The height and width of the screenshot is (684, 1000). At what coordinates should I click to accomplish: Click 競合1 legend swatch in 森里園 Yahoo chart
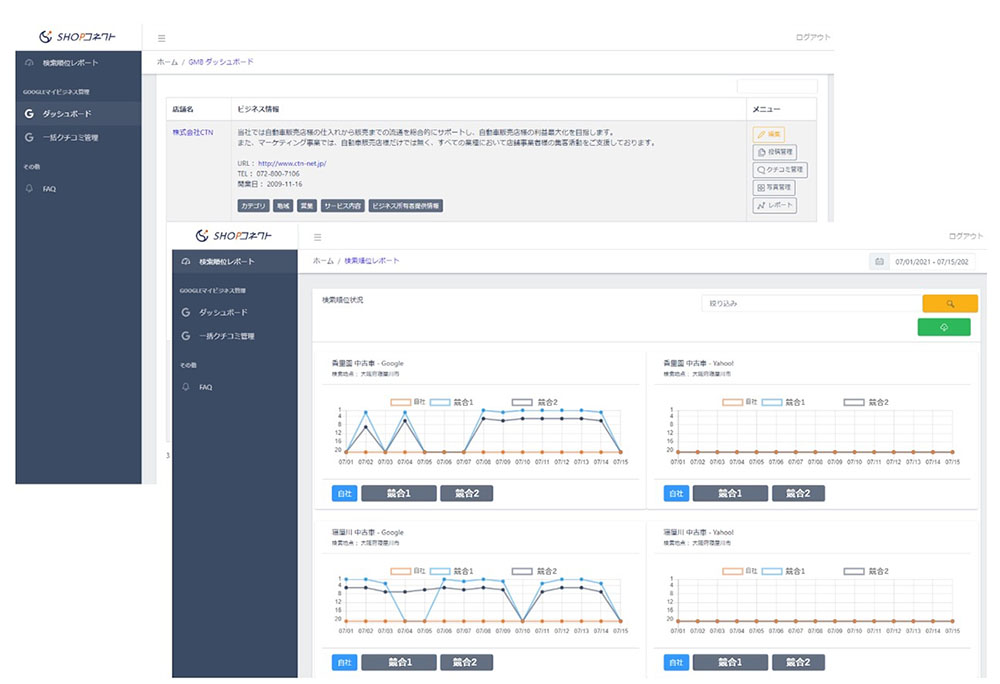772,402
